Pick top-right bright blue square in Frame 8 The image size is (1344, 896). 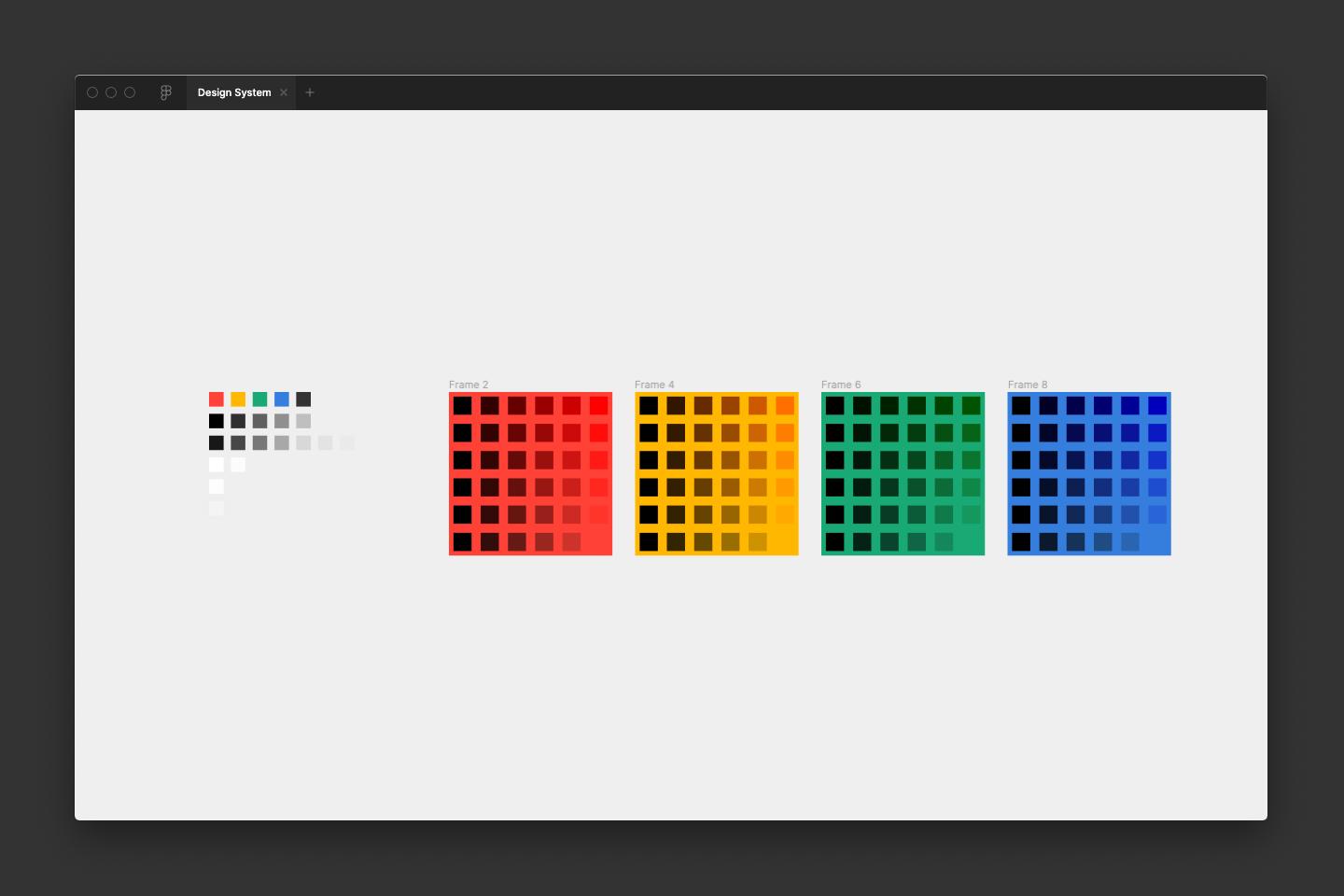(1157, 406)
